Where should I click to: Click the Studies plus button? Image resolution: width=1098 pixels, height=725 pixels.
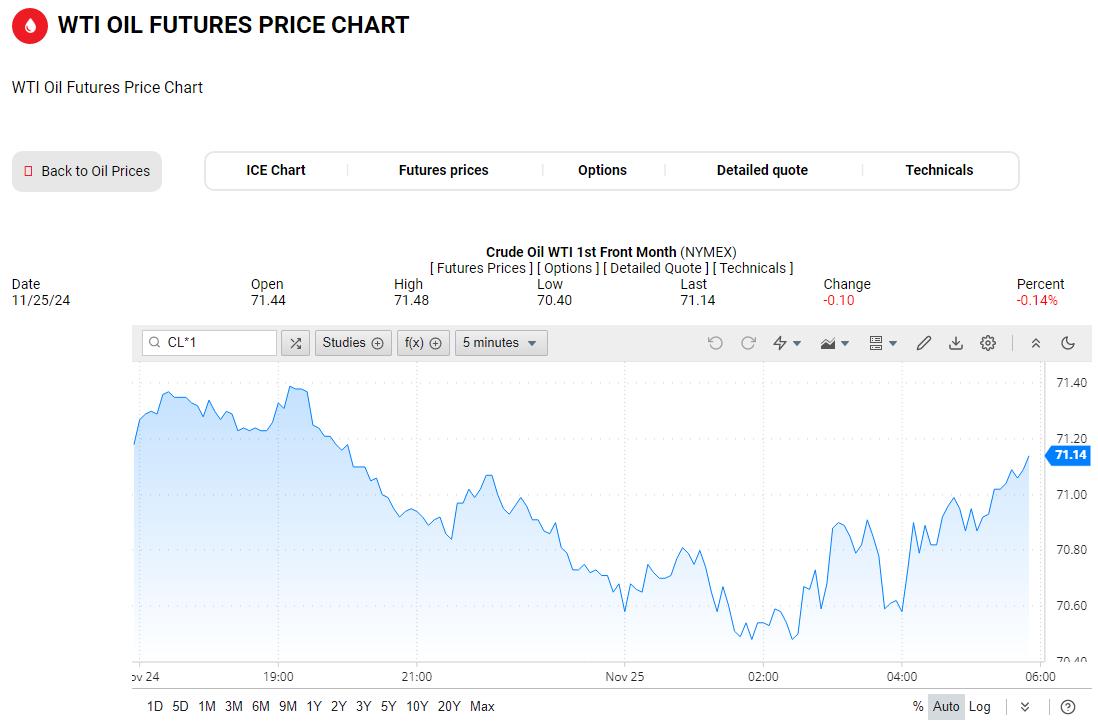(x=352, y=343)
